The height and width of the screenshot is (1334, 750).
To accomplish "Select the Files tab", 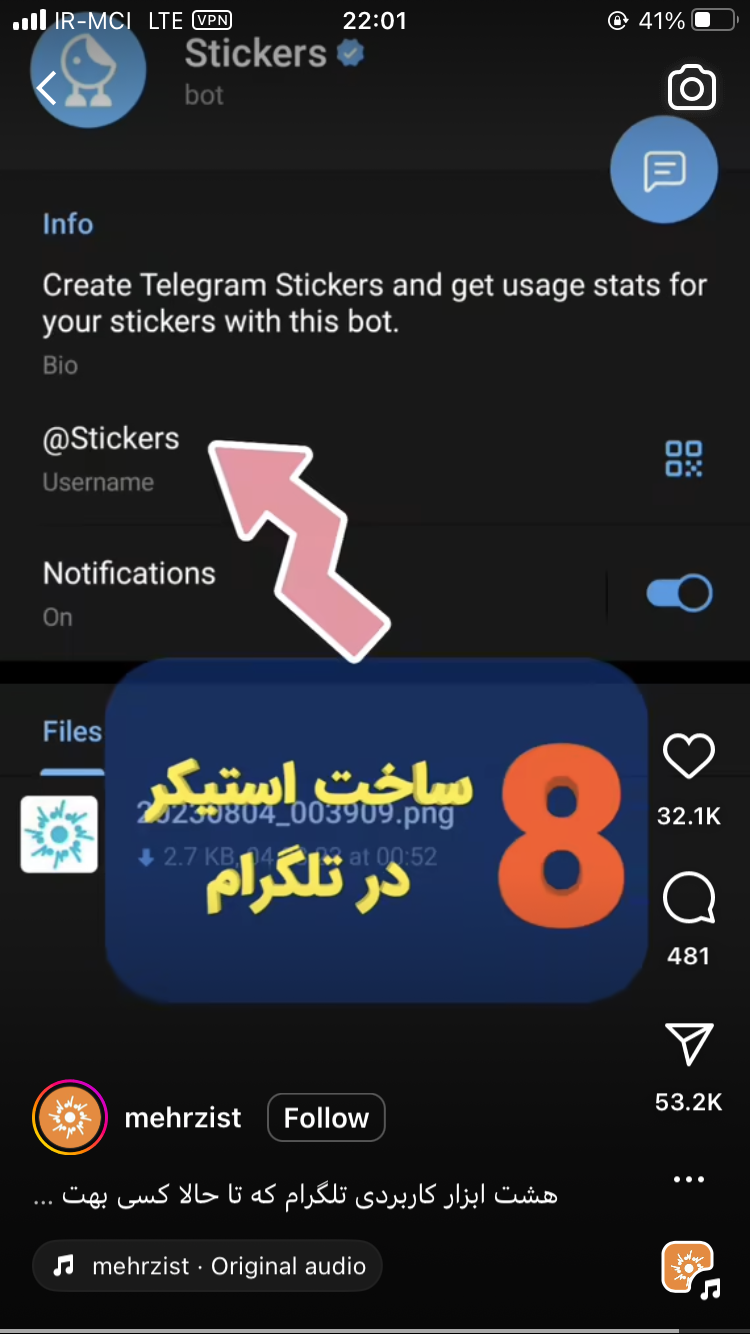I will [x=72, y=732].
